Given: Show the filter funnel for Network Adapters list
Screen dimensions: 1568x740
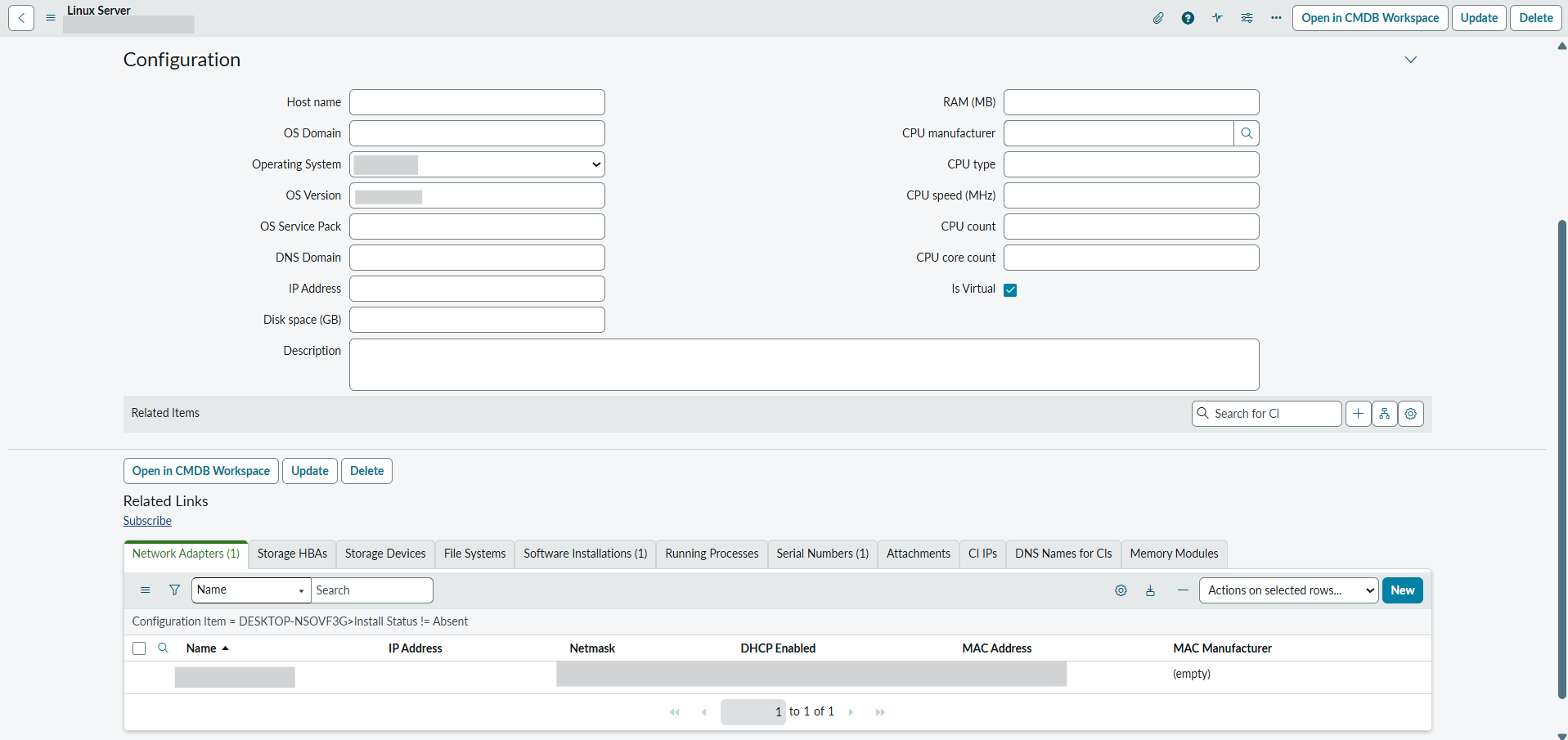Looking at the screenshot, I should (x=174, y=590).
